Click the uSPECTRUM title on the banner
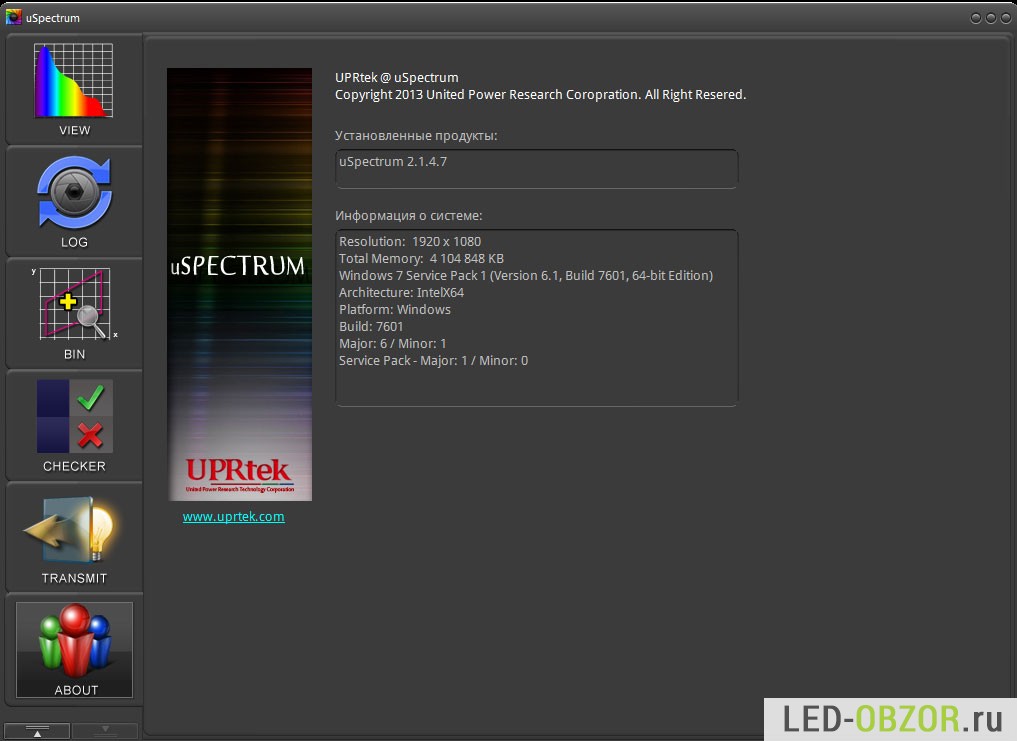This screenshot has width=1017, height=741. pos(237,266)
